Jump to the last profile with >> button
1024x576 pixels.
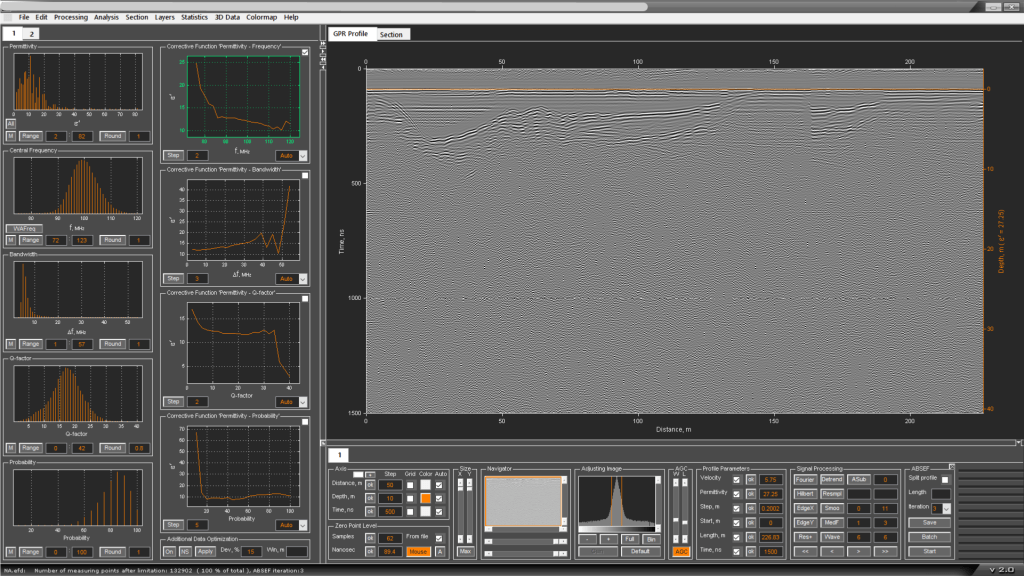(884, 551)
